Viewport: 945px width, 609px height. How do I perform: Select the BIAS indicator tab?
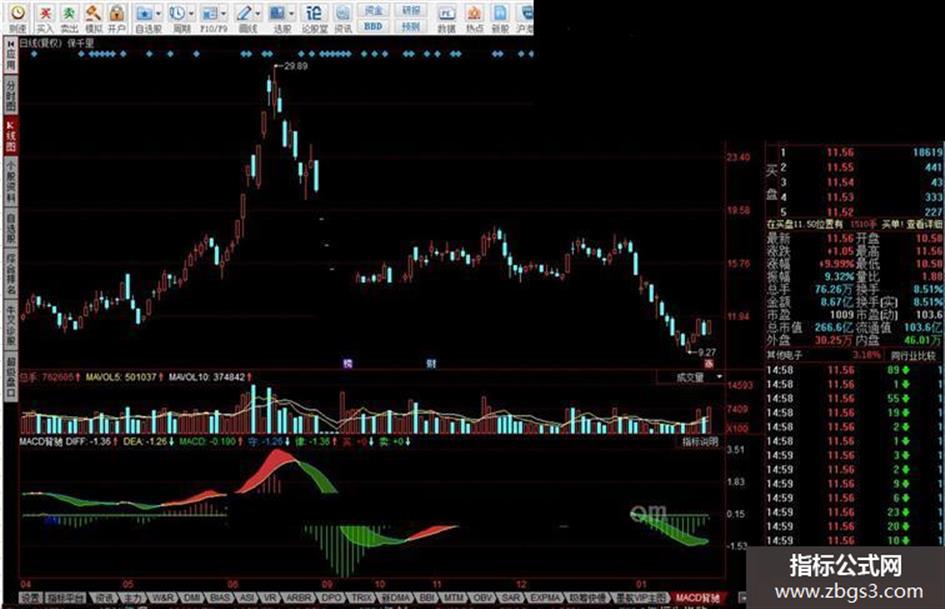[219, 598]
